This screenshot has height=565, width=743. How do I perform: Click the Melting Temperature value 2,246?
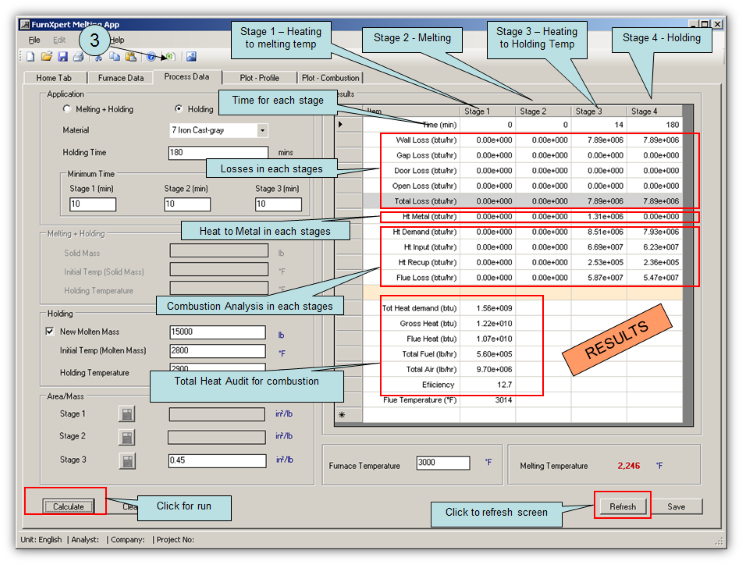pos(629,466)
